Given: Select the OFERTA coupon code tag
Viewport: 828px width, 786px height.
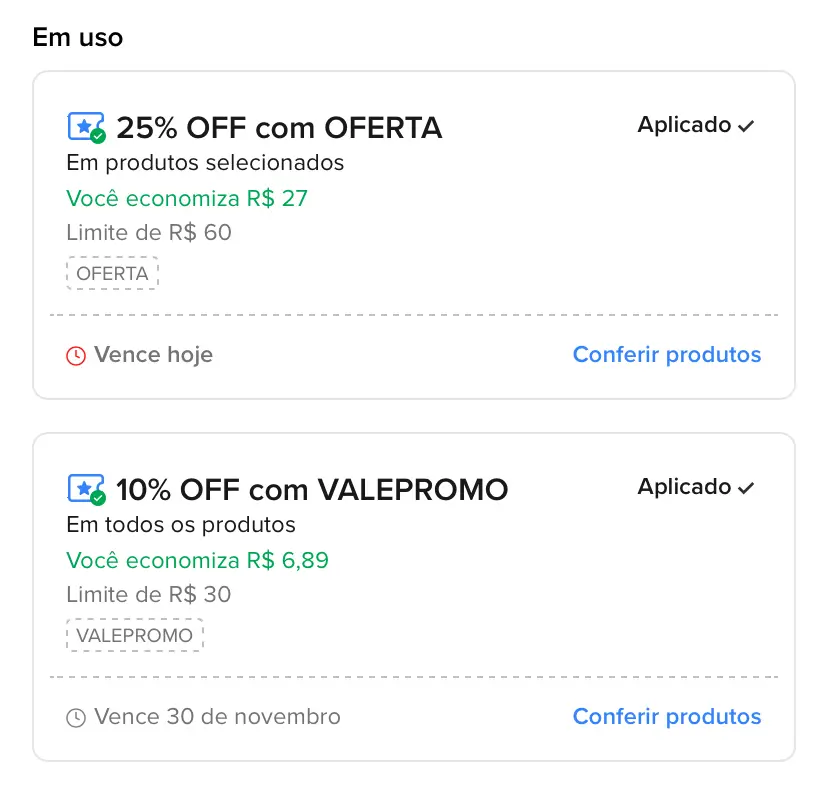Looking at the screenshot, I should click(112, 273).
